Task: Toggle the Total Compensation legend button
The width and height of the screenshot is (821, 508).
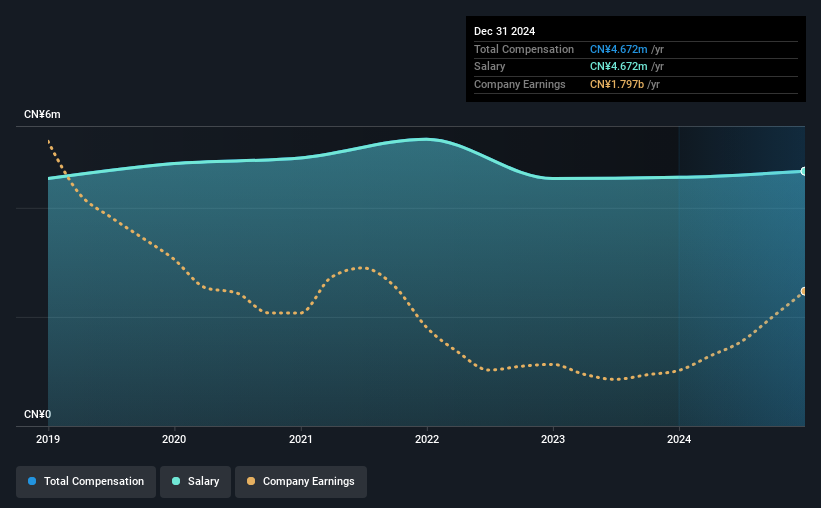Action: coord(86,481)
